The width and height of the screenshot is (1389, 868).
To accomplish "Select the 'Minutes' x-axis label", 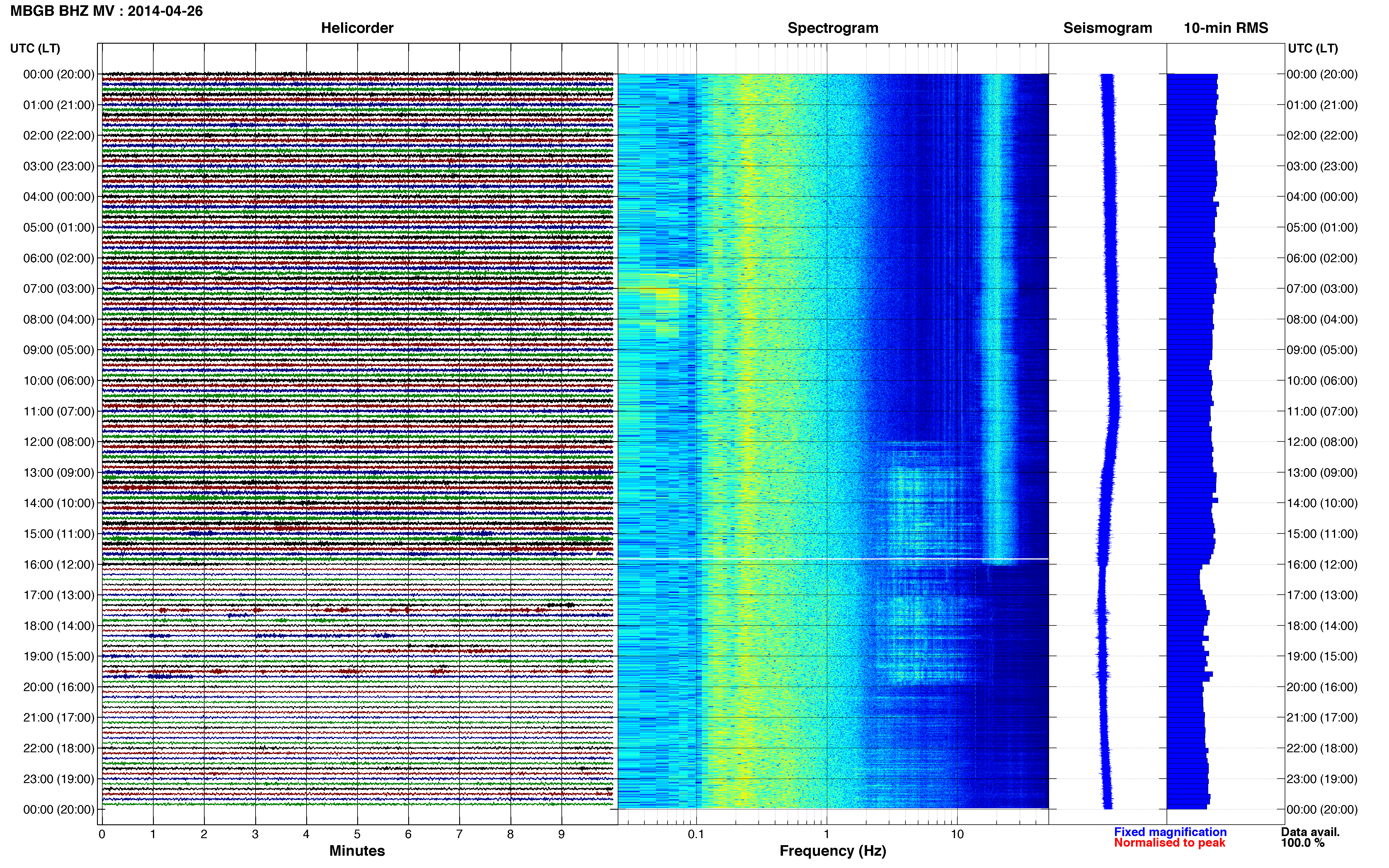I will (357, 851).
